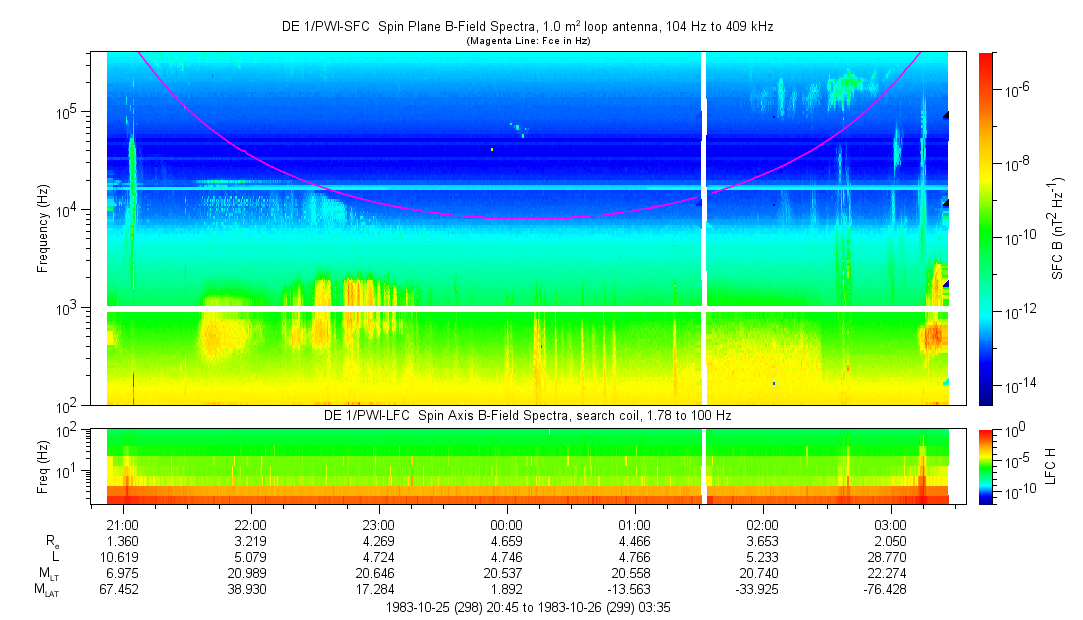
Task: Select the 21:00 time tick label
Action: tap(122, 524)
